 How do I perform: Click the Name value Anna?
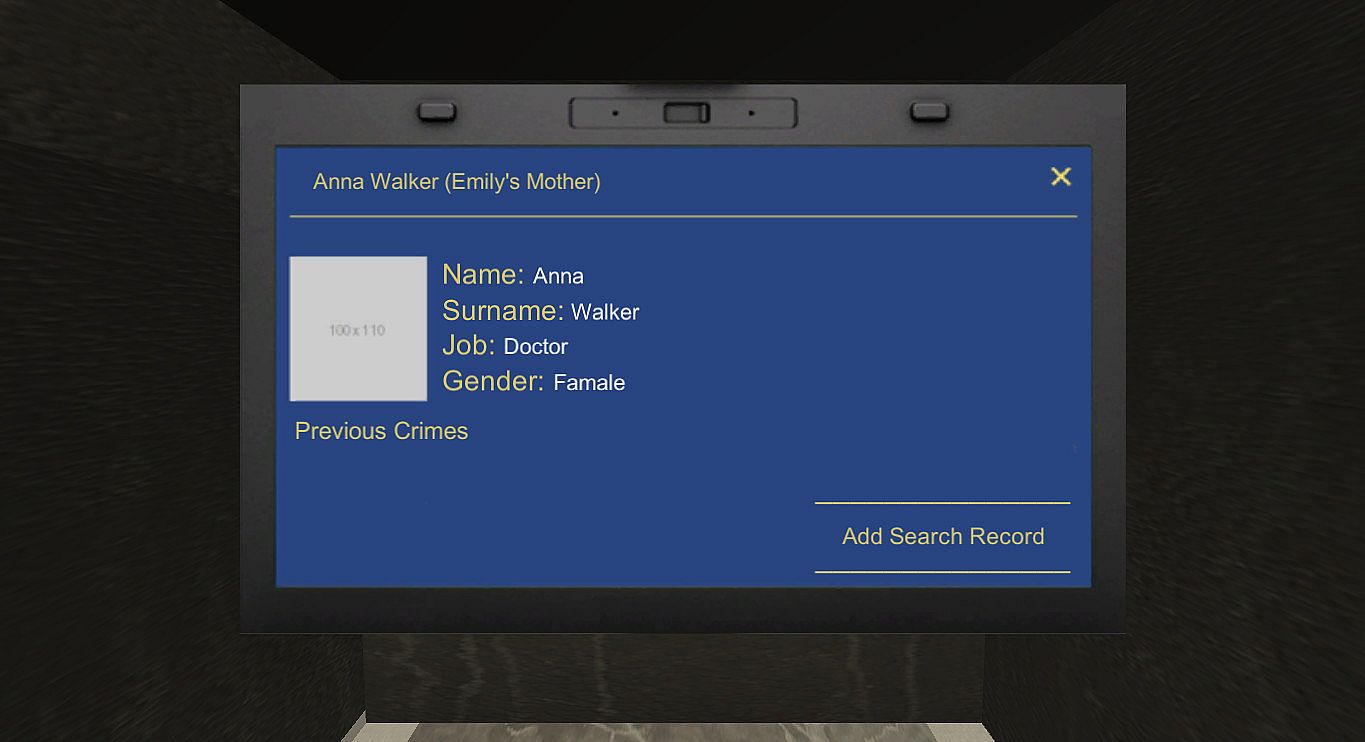click(x=558, y=276)
